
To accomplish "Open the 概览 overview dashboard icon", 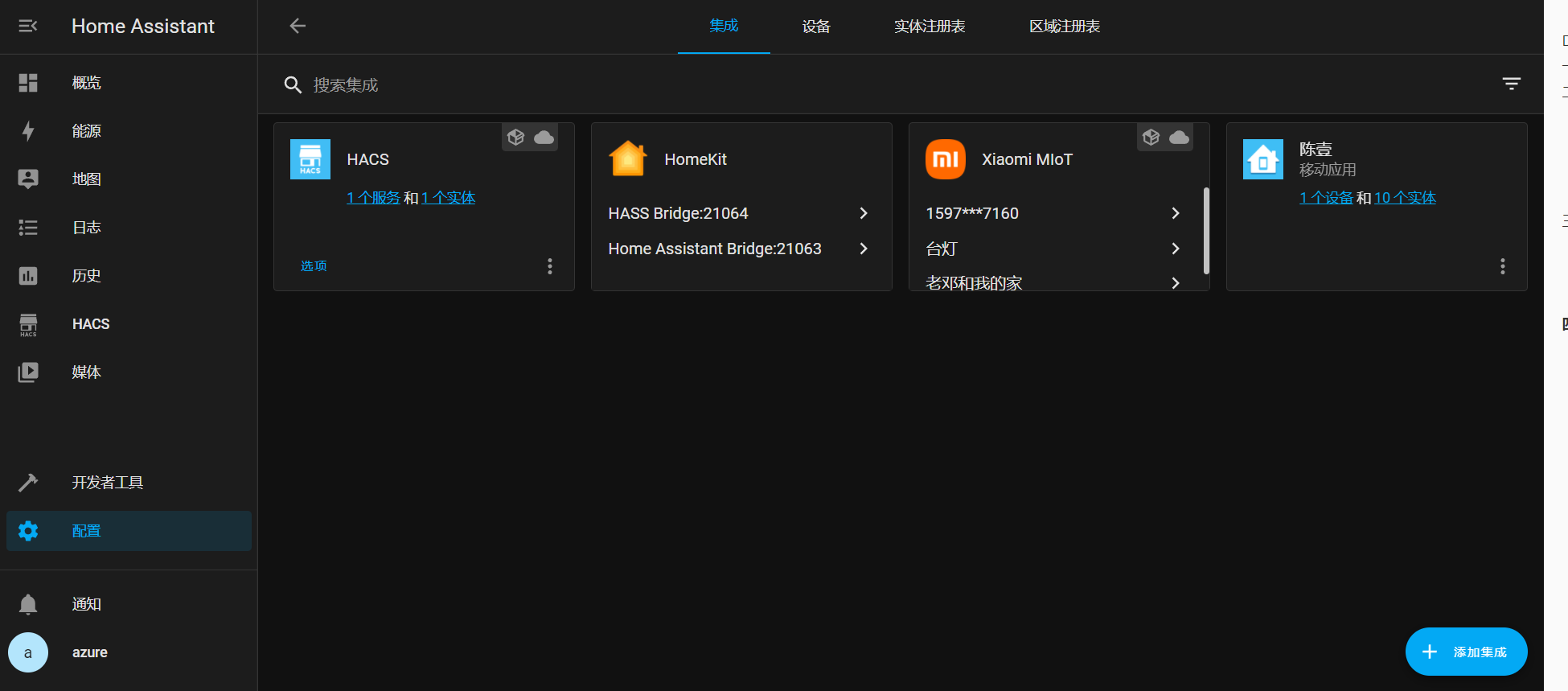I will 28,83.
